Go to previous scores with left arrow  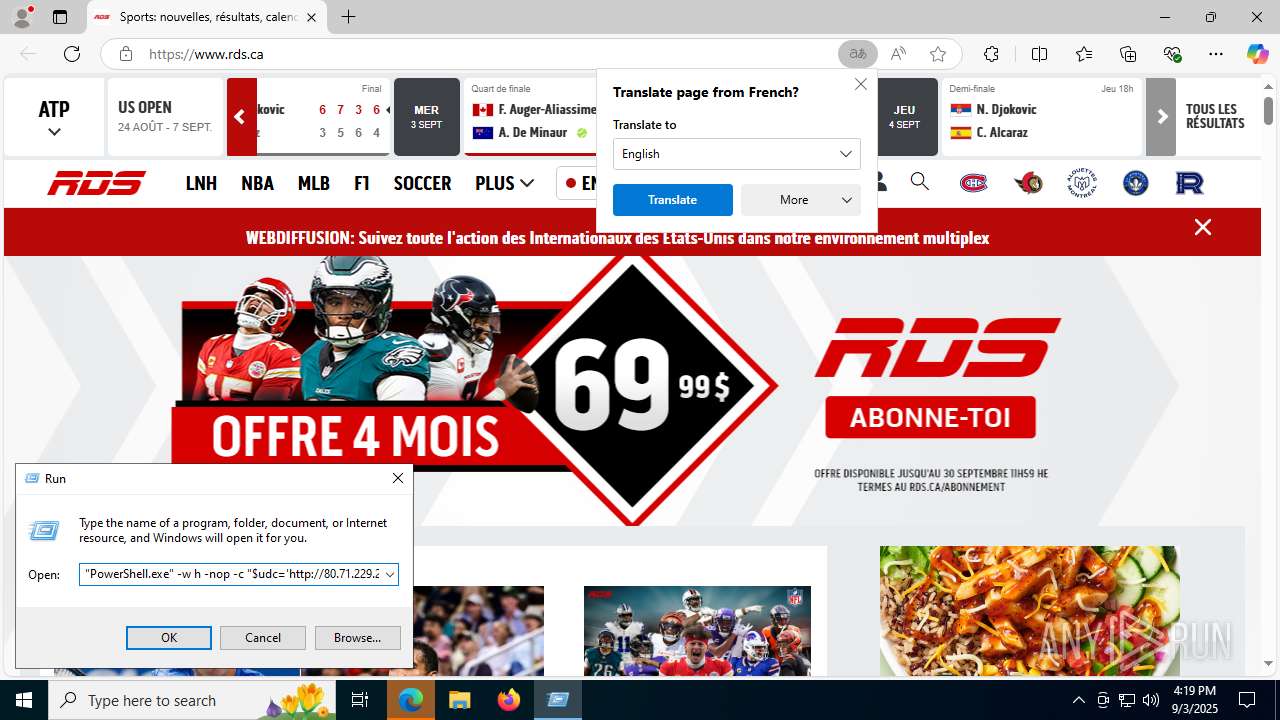point(241,117)
